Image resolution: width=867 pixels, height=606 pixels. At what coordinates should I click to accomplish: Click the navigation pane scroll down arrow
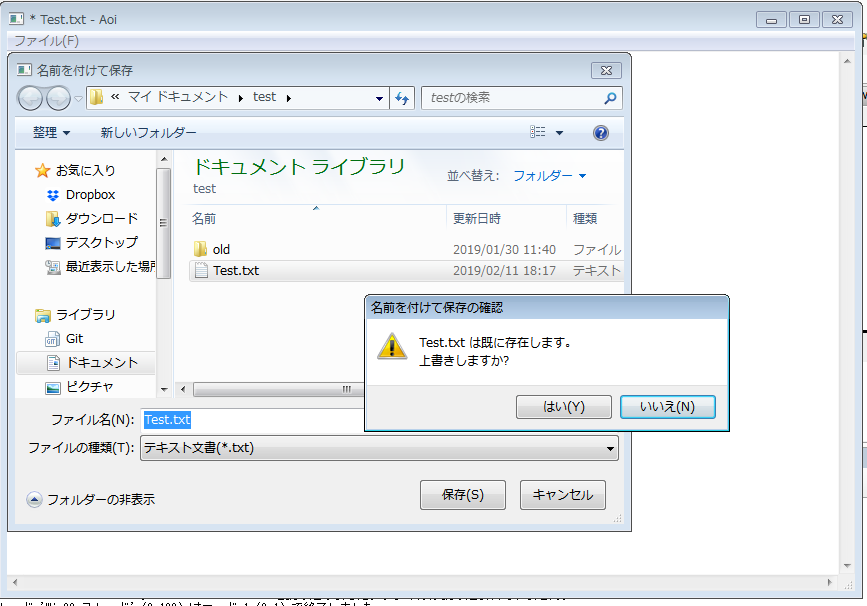[x=164, y=390]
